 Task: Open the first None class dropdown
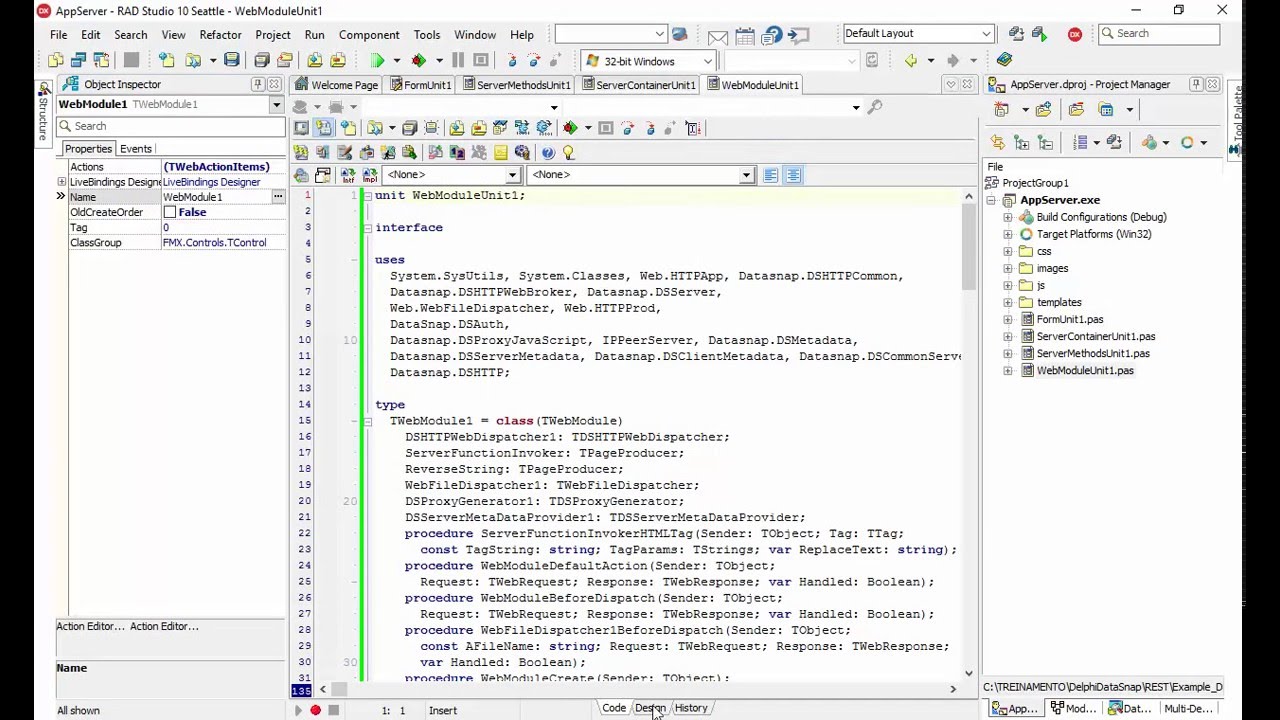coord(512,175)
